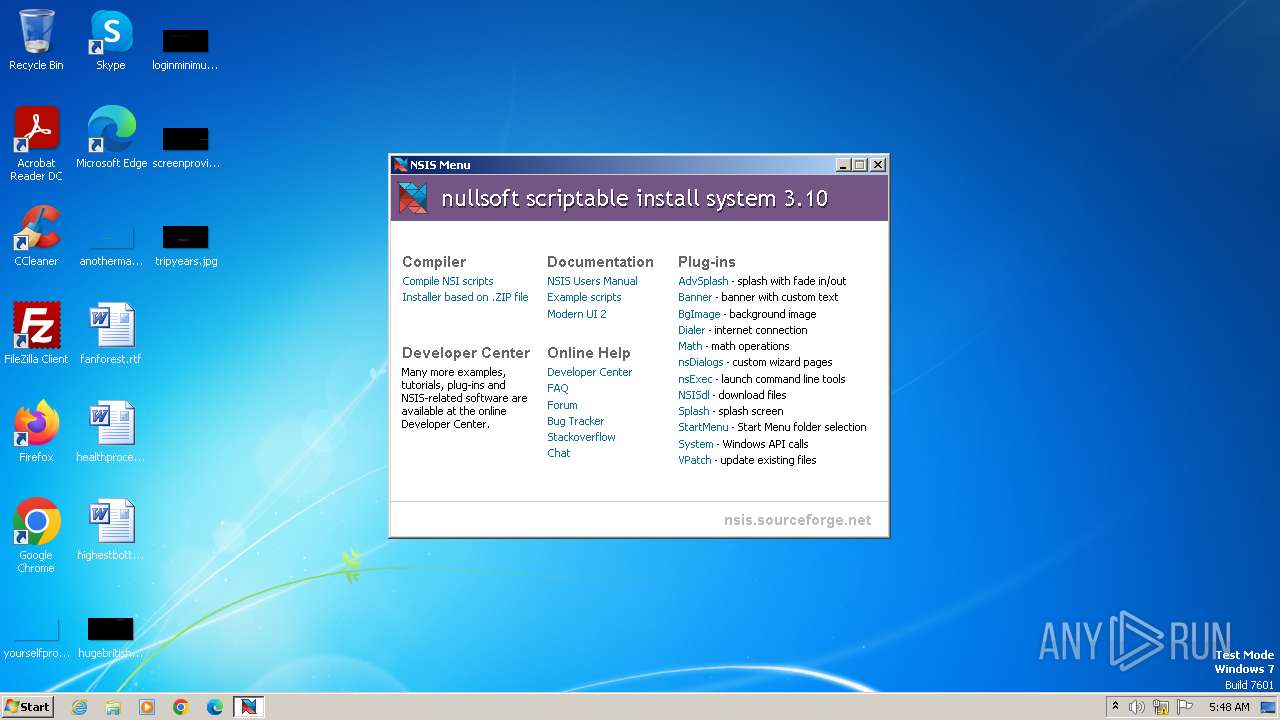Click the Show desktop button
Viewport: 1280px width, 720px height.
(1269, 707)
